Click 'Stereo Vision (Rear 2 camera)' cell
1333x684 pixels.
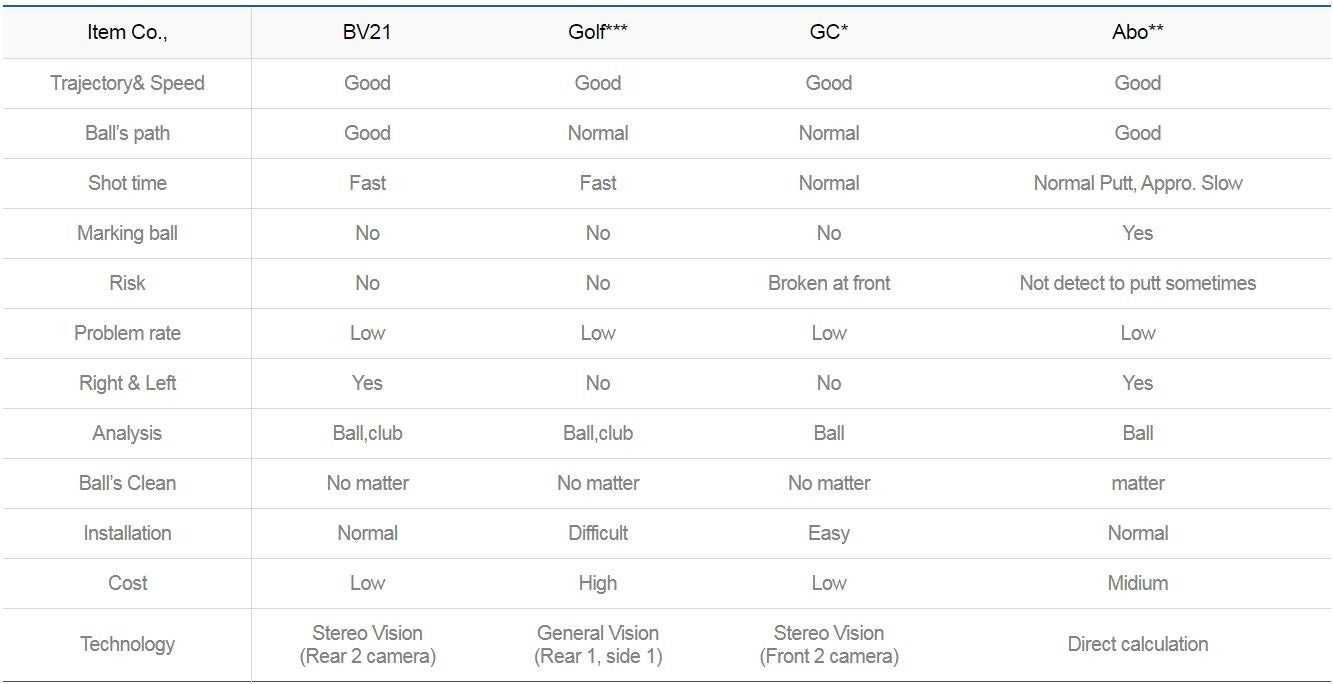367,644
